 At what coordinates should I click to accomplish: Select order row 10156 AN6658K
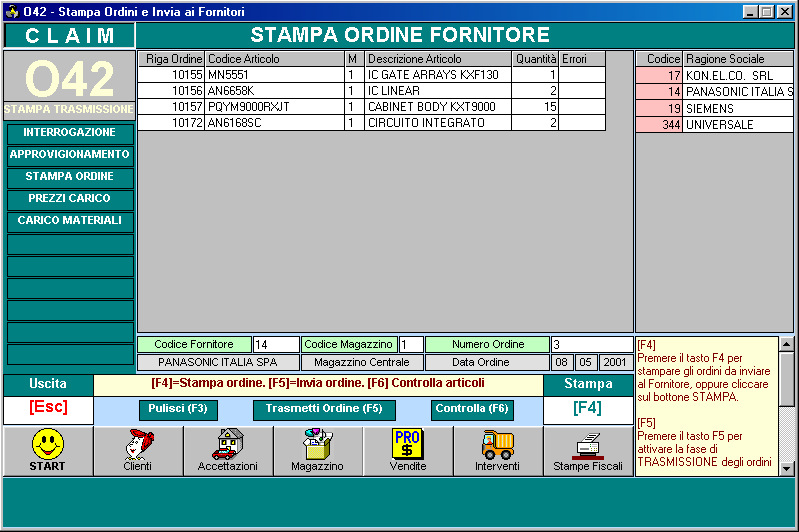(x=371, y=91)
